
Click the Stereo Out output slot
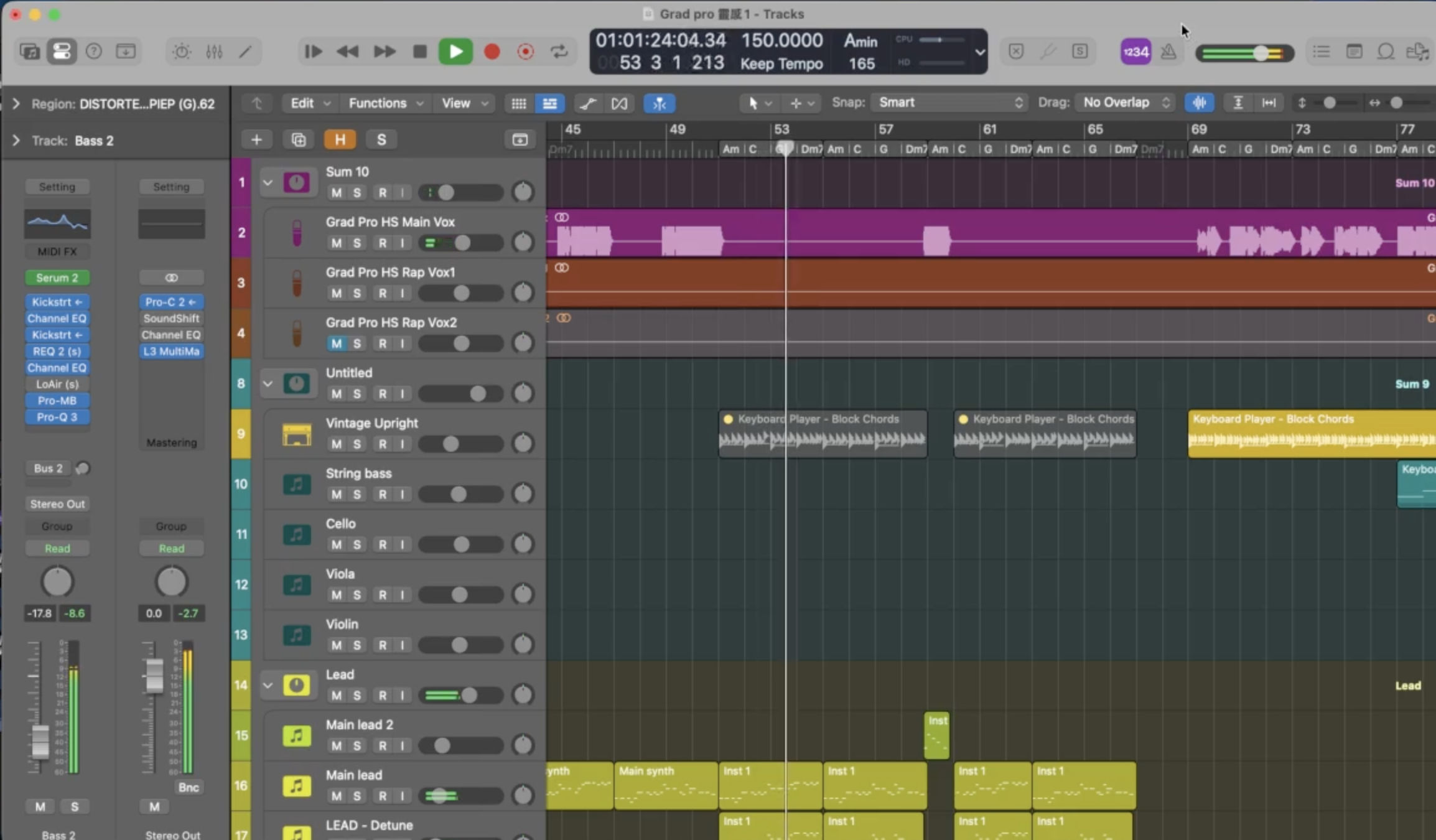point(57,504)
